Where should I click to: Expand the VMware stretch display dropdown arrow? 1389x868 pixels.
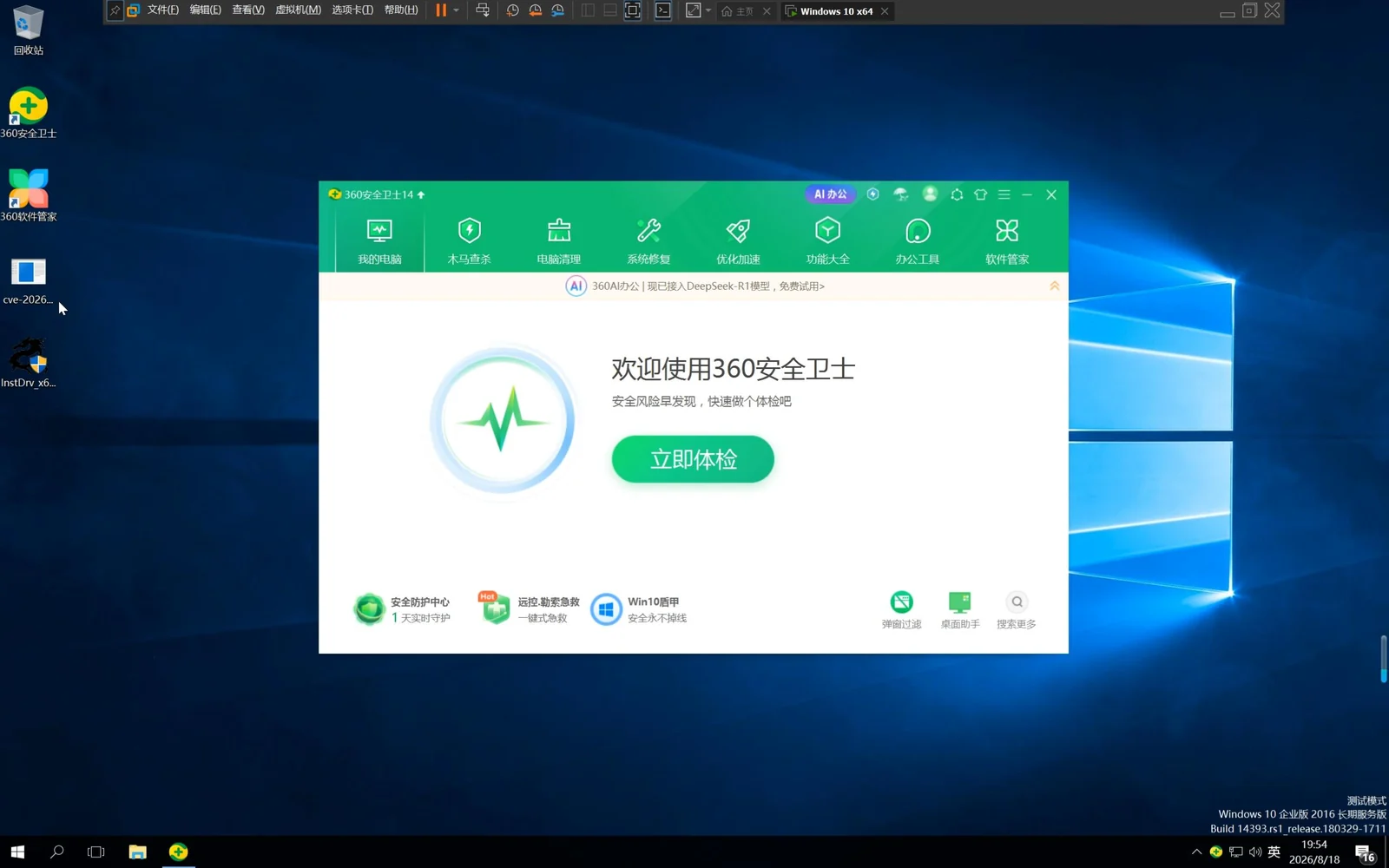(708, 10)
